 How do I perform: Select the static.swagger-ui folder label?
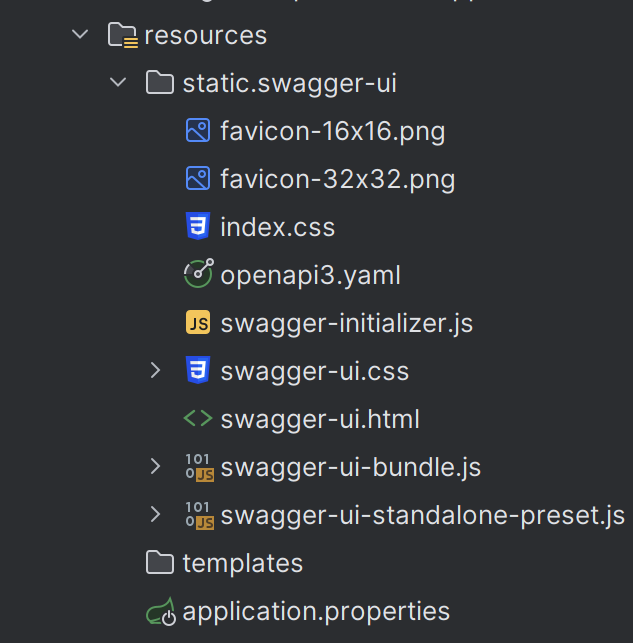[289, 84]
